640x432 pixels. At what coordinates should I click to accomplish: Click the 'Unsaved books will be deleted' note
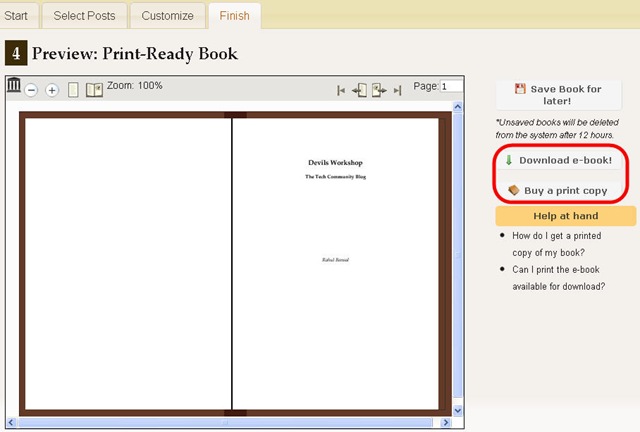pyautogui.click(x=557, y=129)
